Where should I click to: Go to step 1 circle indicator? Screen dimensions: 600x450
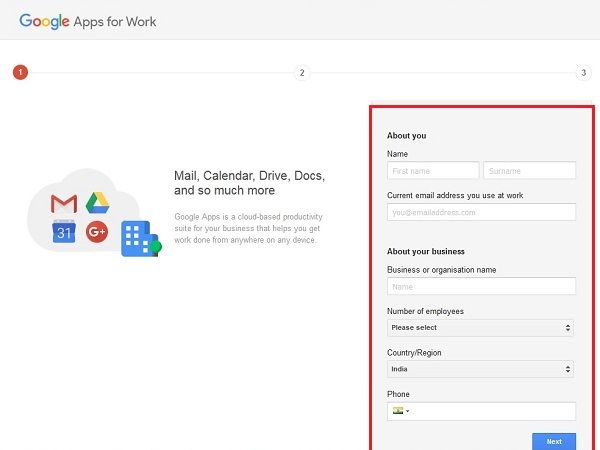pos(19,72)
